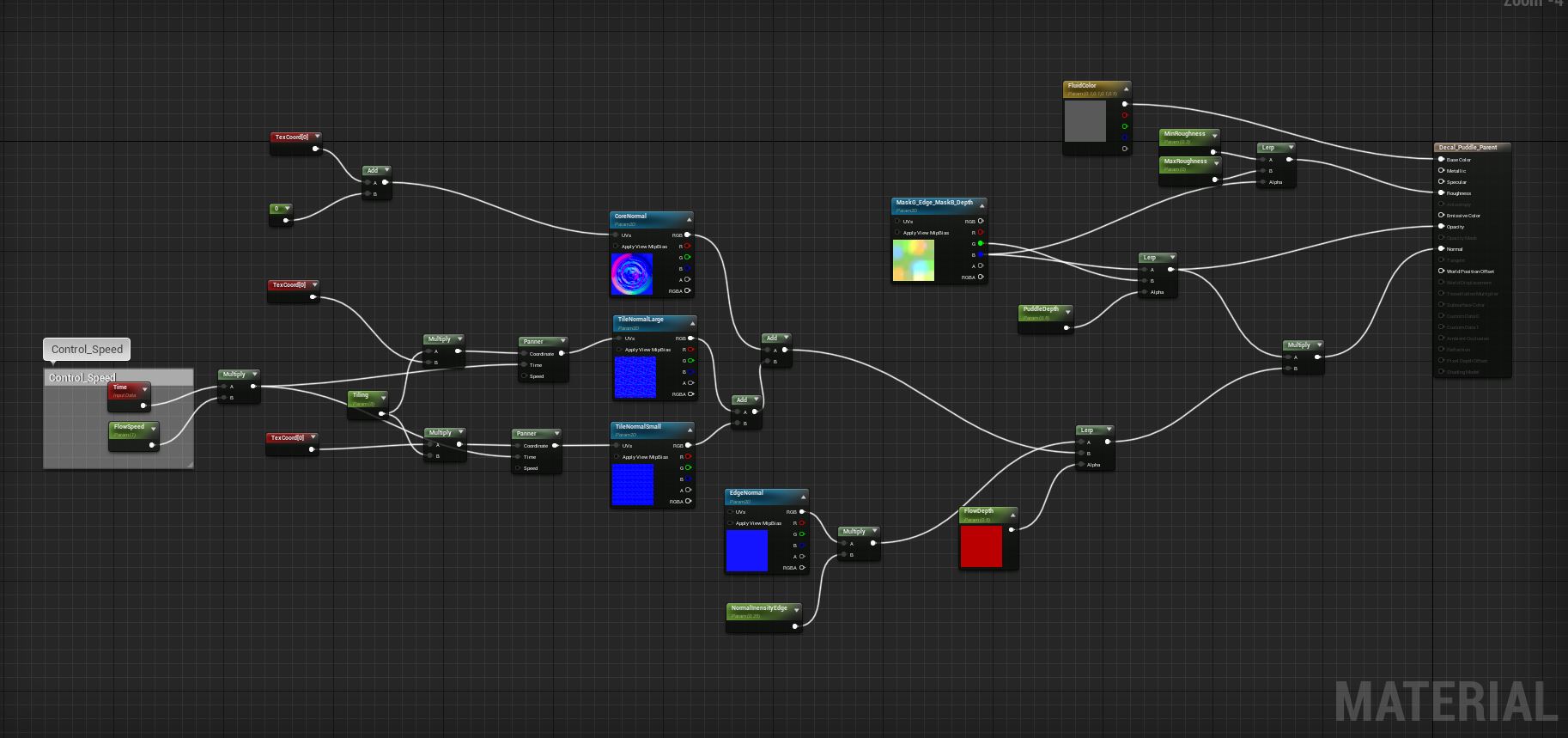Click the Specular input pin on Decal_Puddle_Parent

[x=1441, y=181]
